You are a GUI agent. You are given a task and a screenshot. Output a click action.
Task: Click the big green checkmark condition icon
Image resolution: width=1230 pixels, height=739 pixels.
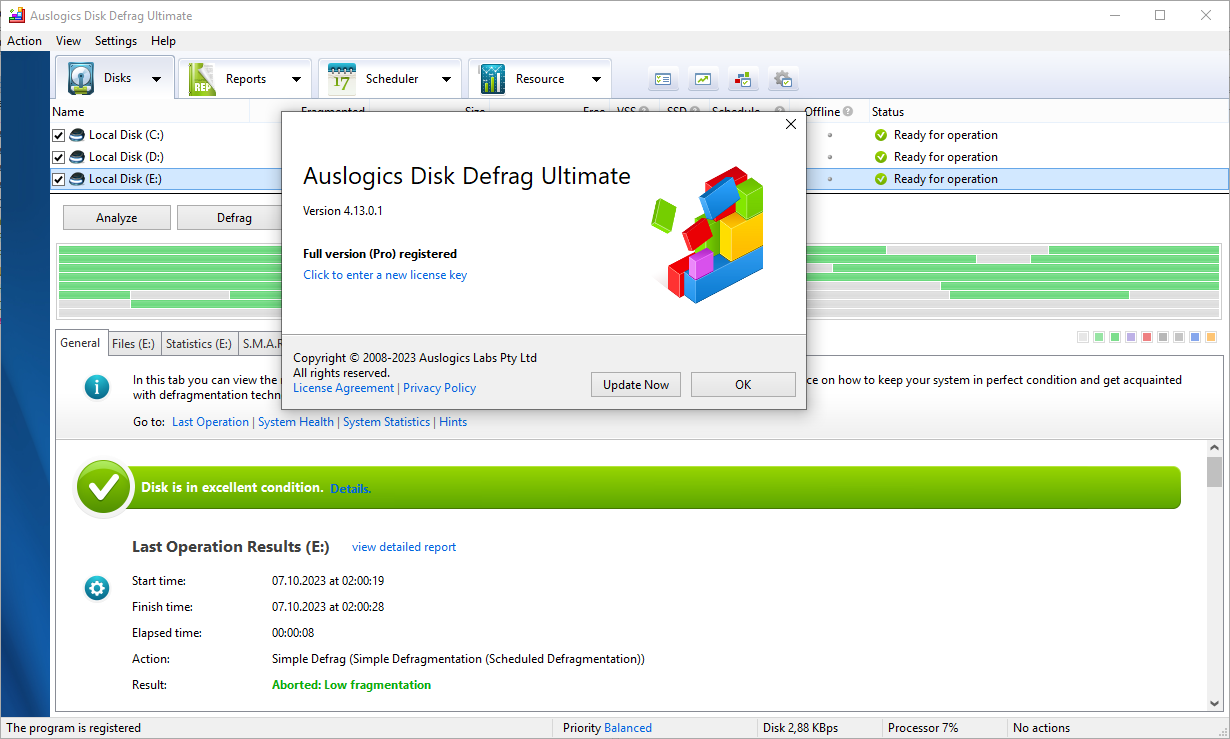click(104, 488)
